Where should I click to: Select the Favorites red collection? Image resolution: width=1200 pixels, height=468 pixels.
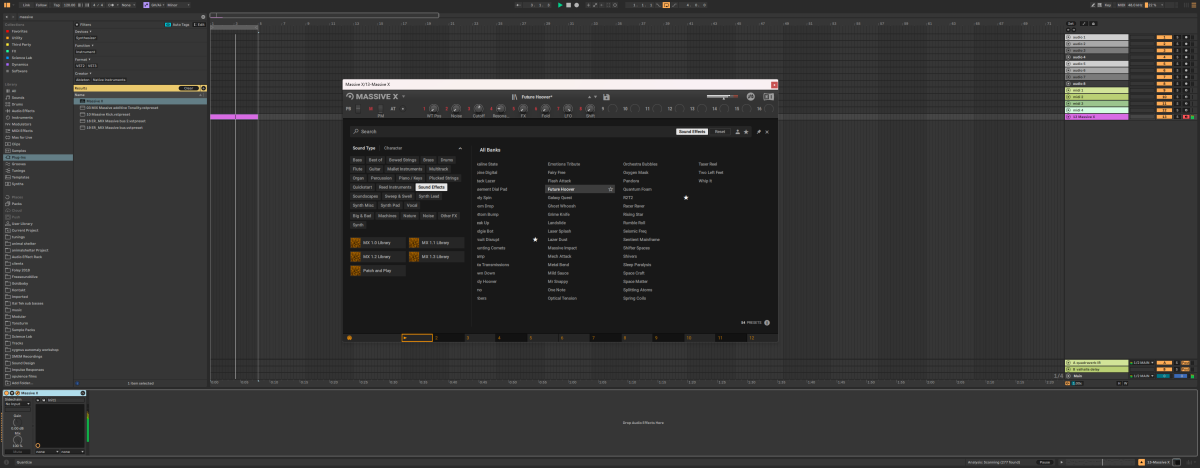pyautogui.click(x=17, y=31)
